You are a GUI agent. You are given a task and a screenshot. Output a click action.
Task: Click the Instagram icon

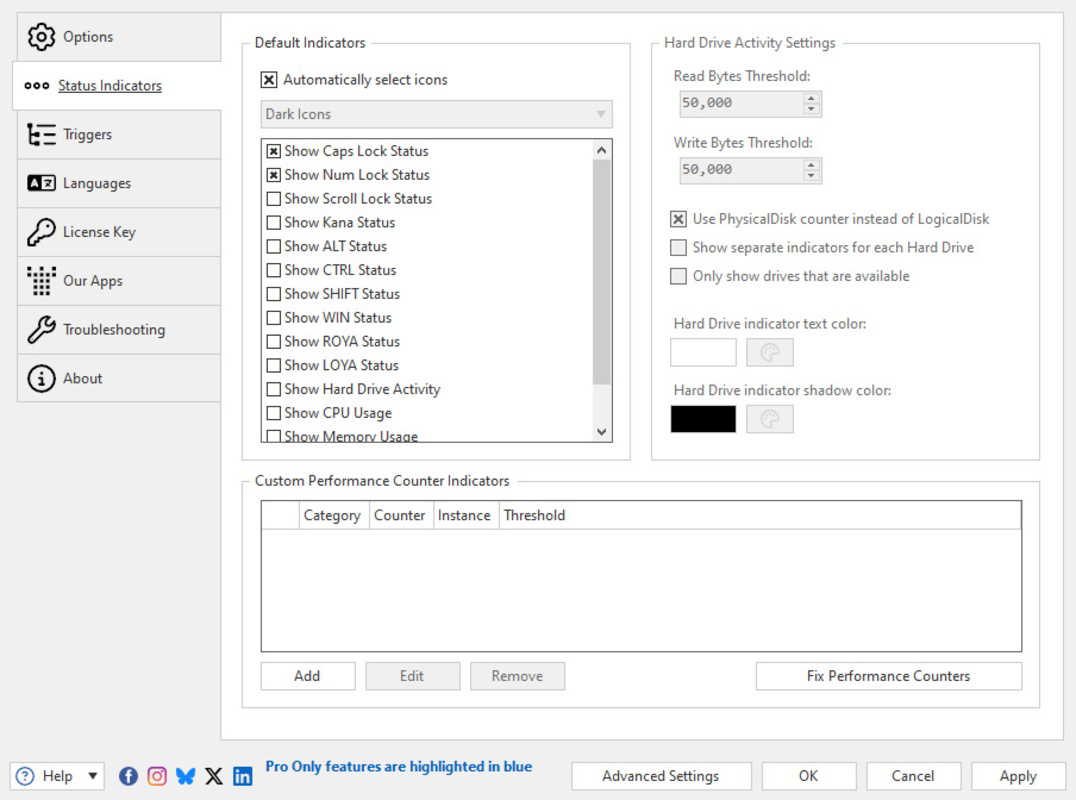[x=156, y=775]
